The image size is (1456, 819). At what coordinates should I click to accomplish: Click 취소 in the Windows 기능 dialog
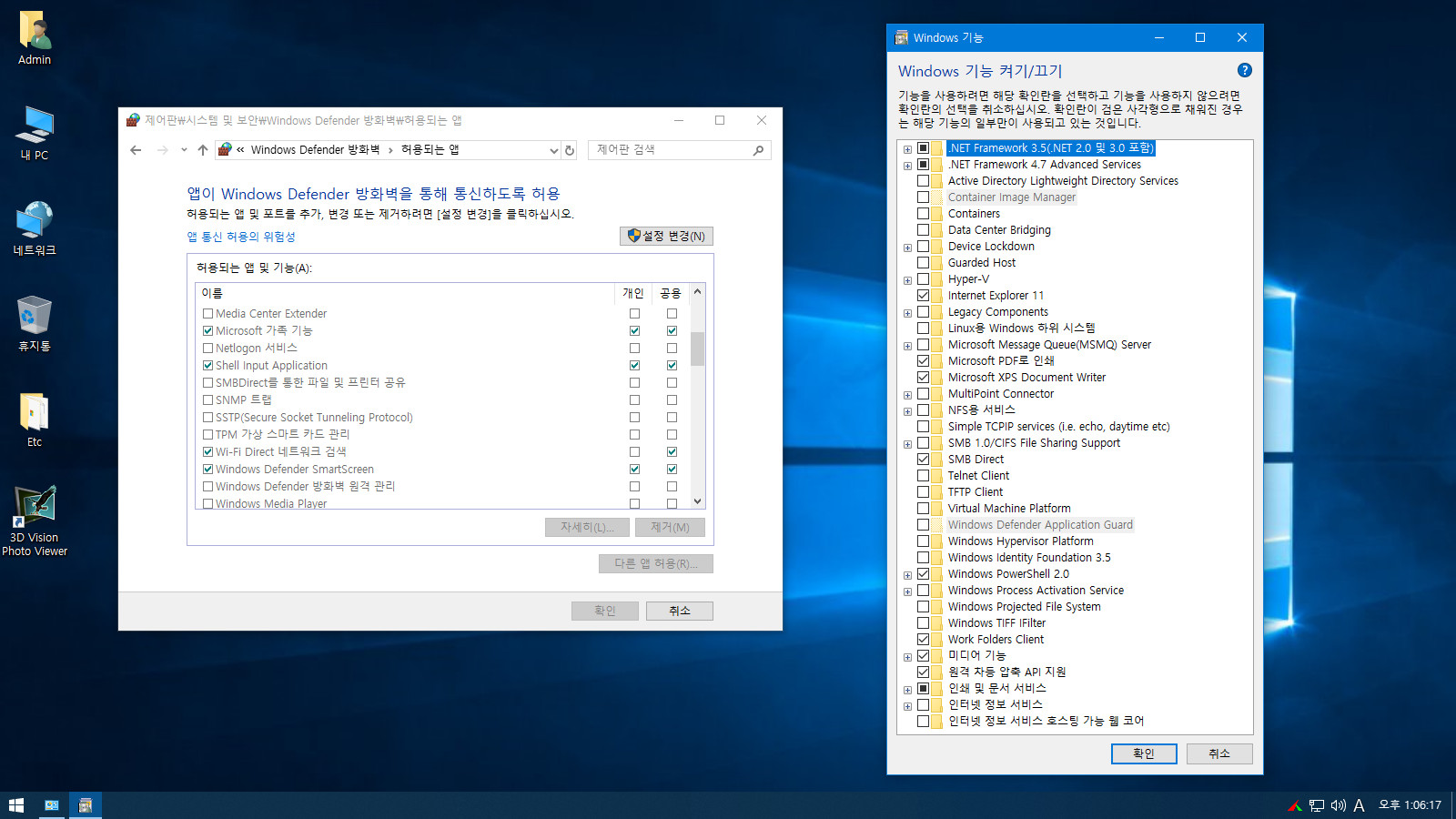pyautogui.click(x=1219, y=753)
